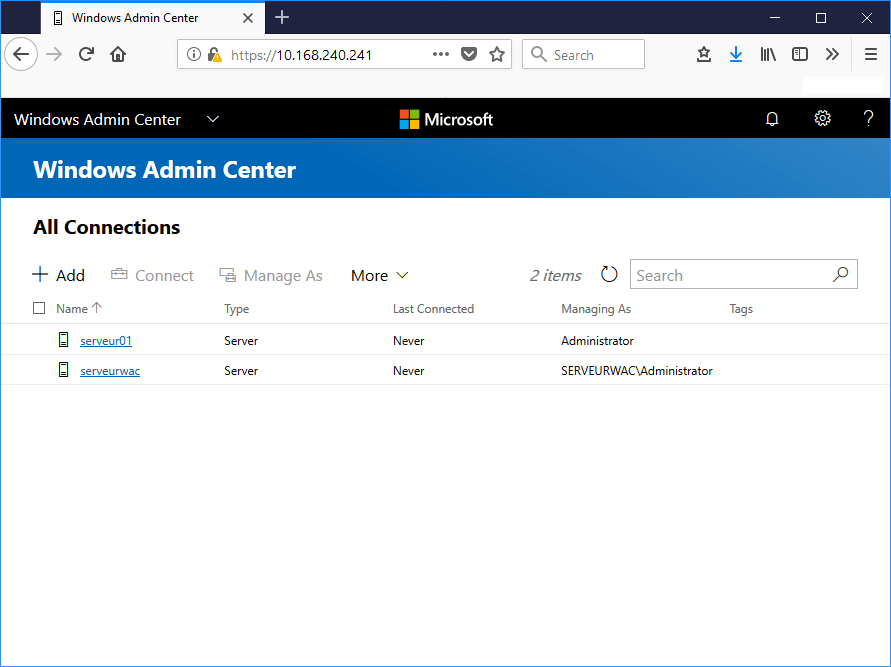Show downloads with the blue arrow icon
Screen dimensions: 891x667
736,55
